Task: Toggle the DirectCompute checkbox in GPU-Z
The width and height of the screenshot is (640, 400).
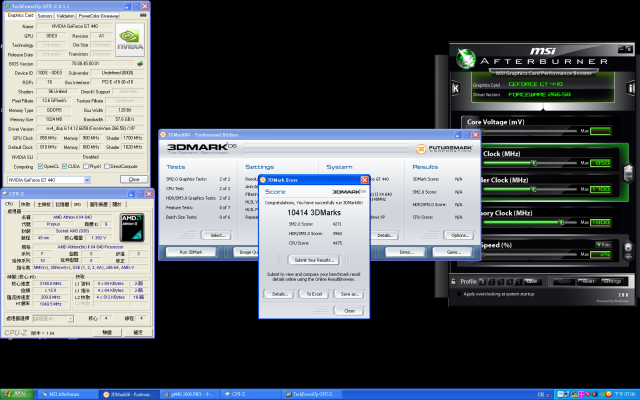Action: tap(107, 166)
